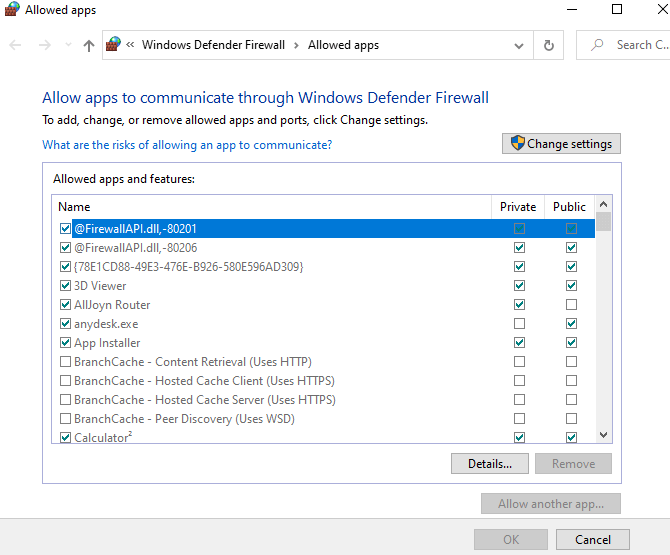The height and width of the screenshot is (555, 670).
Task: Click the Forward navigation arrow
Action: (44, 45)
